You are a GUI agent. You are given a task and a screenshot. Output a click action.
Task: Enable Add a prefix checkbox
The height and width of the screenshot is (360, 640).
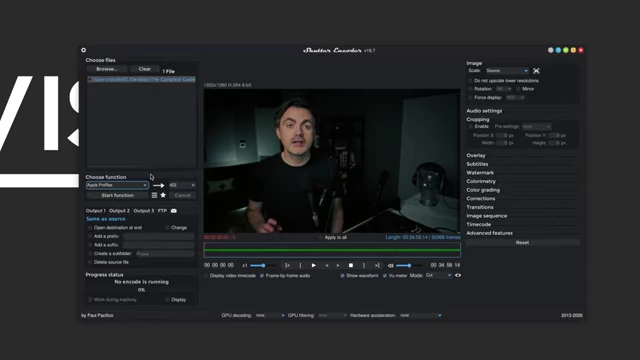(x=90, y=236)
